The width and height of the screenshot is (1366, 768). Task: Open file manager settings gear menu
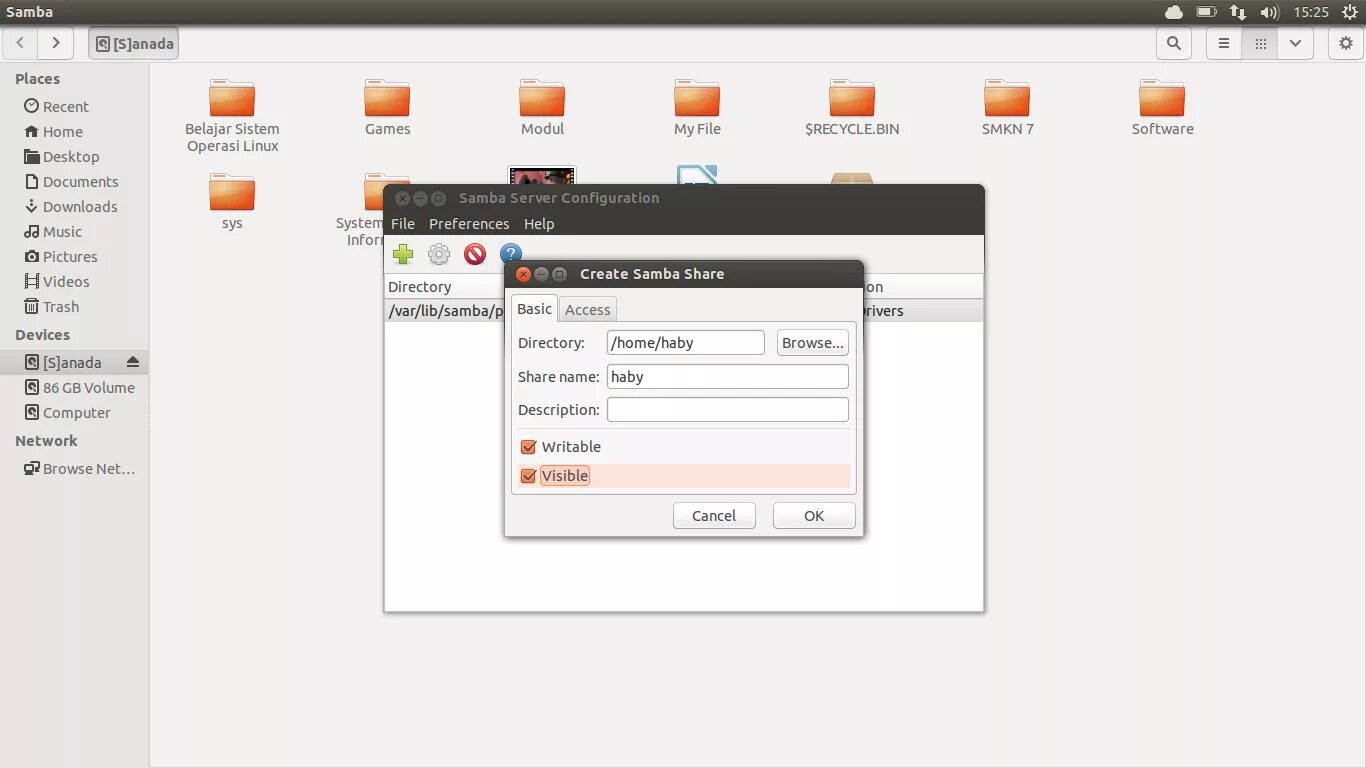tap(1346, 43)
